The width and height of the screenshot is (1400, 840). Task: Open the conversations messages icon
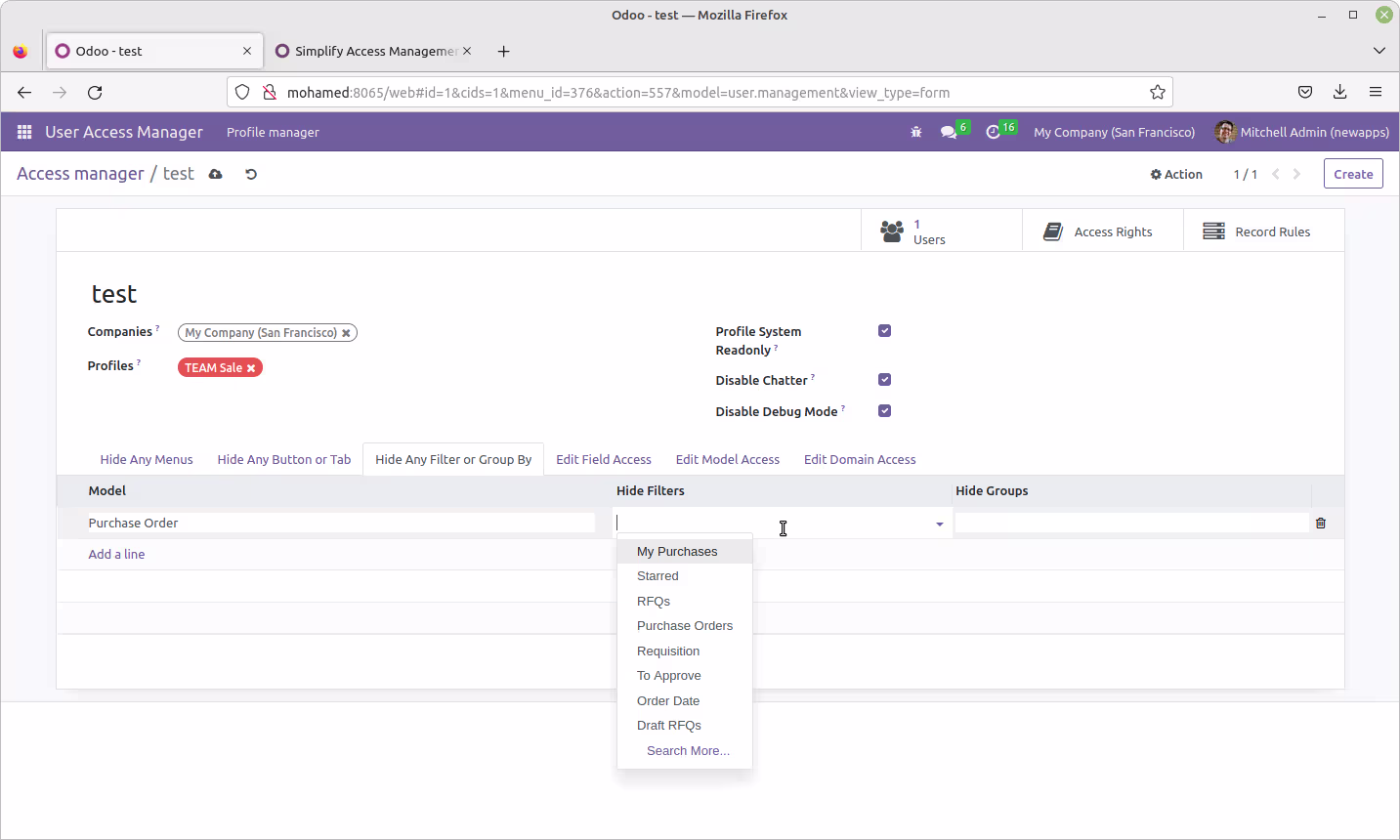[948, 132]
